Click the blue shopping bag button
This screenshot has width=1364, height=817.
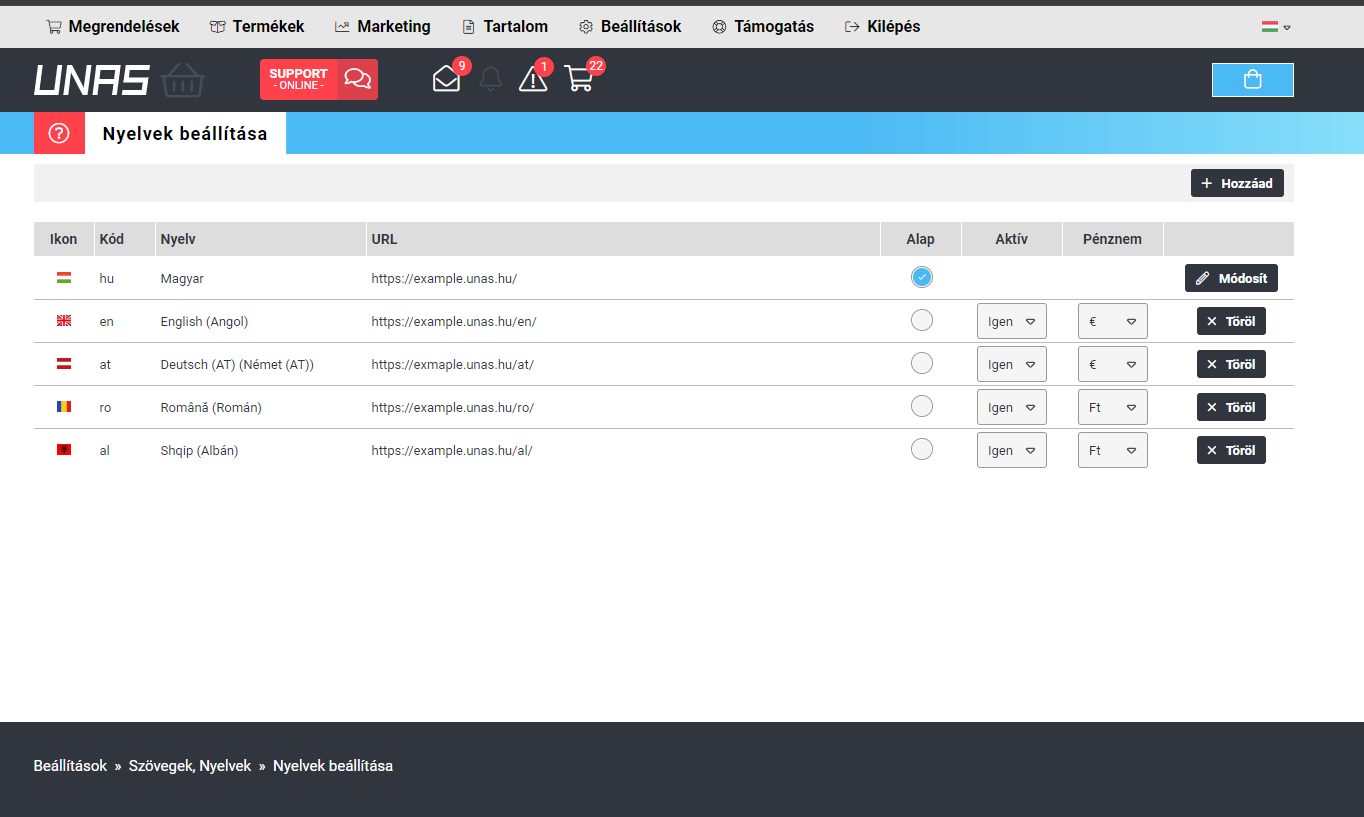pyautogui.click(x=1252, y=80)
